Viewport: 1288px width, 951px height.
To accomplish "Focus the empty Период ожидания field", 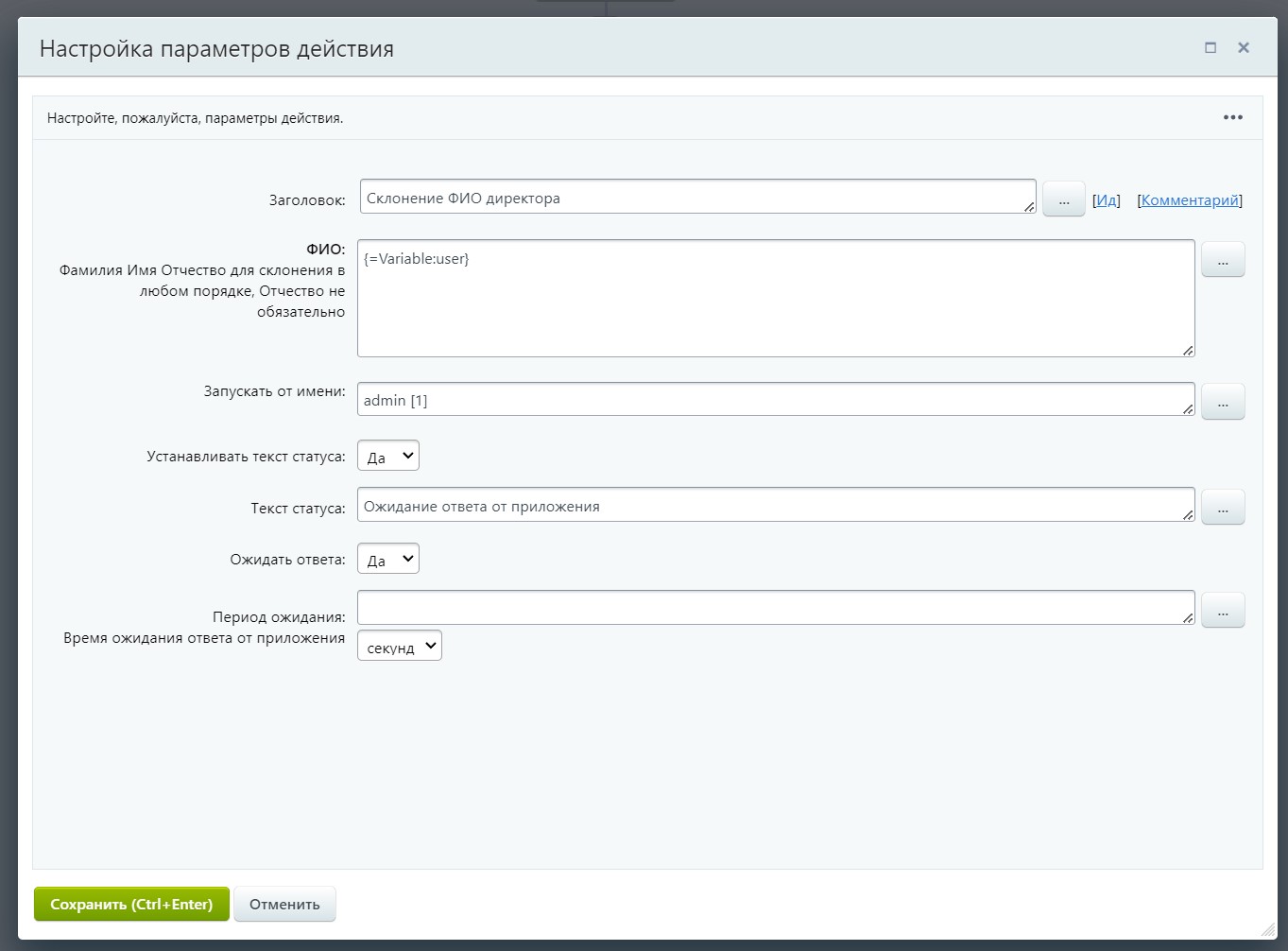I will tap(775, 608).
